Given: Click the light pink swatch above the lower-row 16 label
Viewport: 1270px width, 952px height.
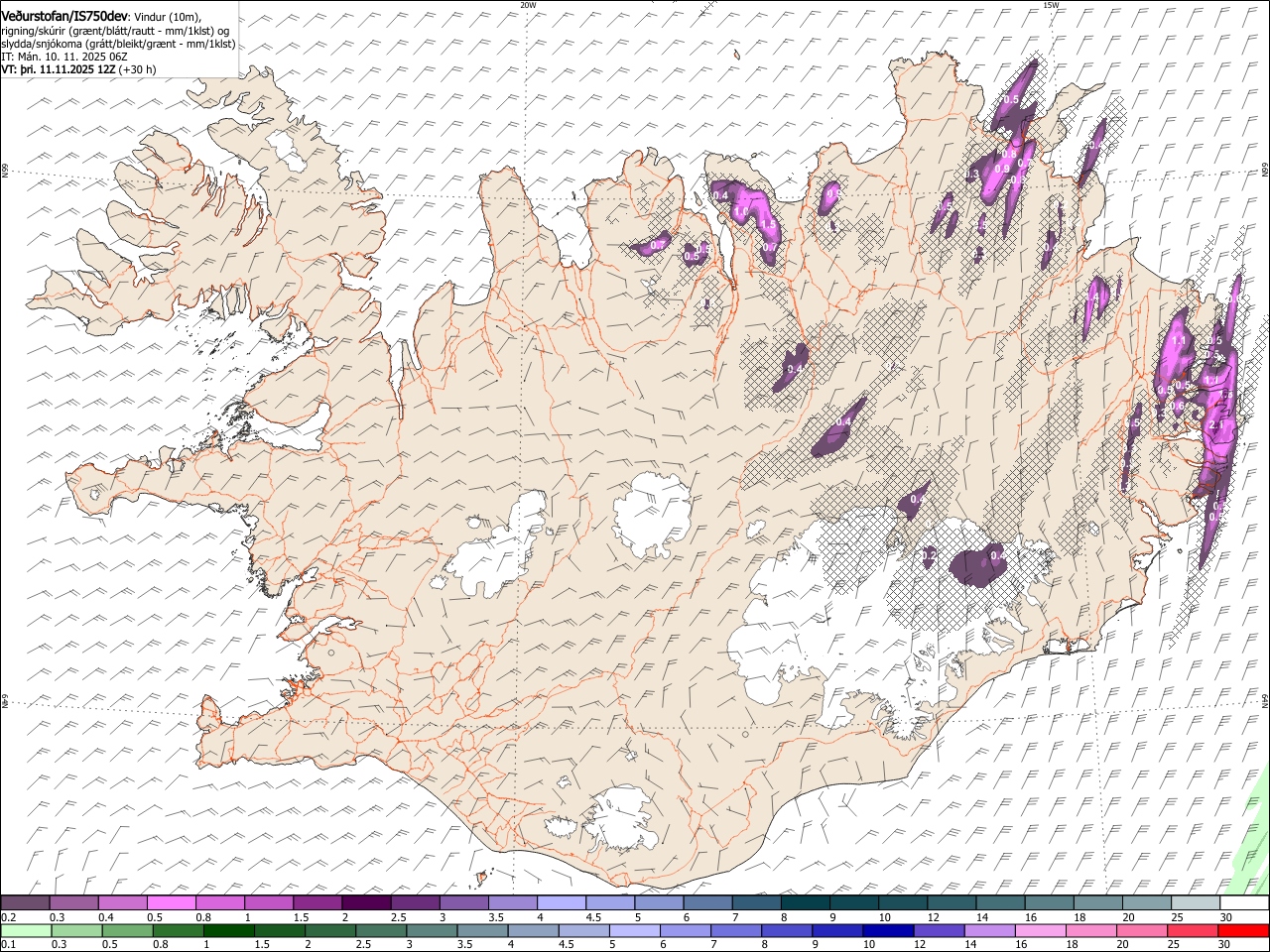Looking at the screenshot, I should 1040,930.
